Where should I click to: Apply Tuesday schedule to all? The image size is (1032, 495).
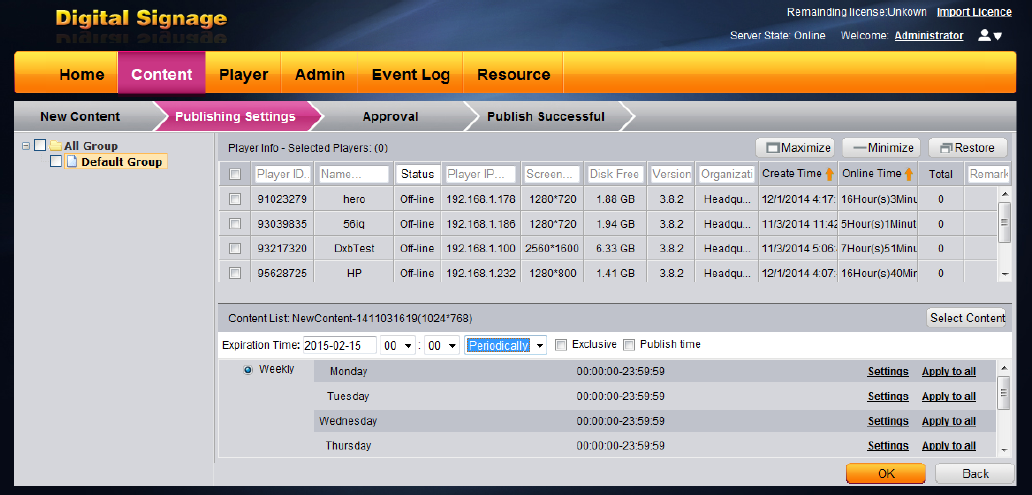pos(948,396)
